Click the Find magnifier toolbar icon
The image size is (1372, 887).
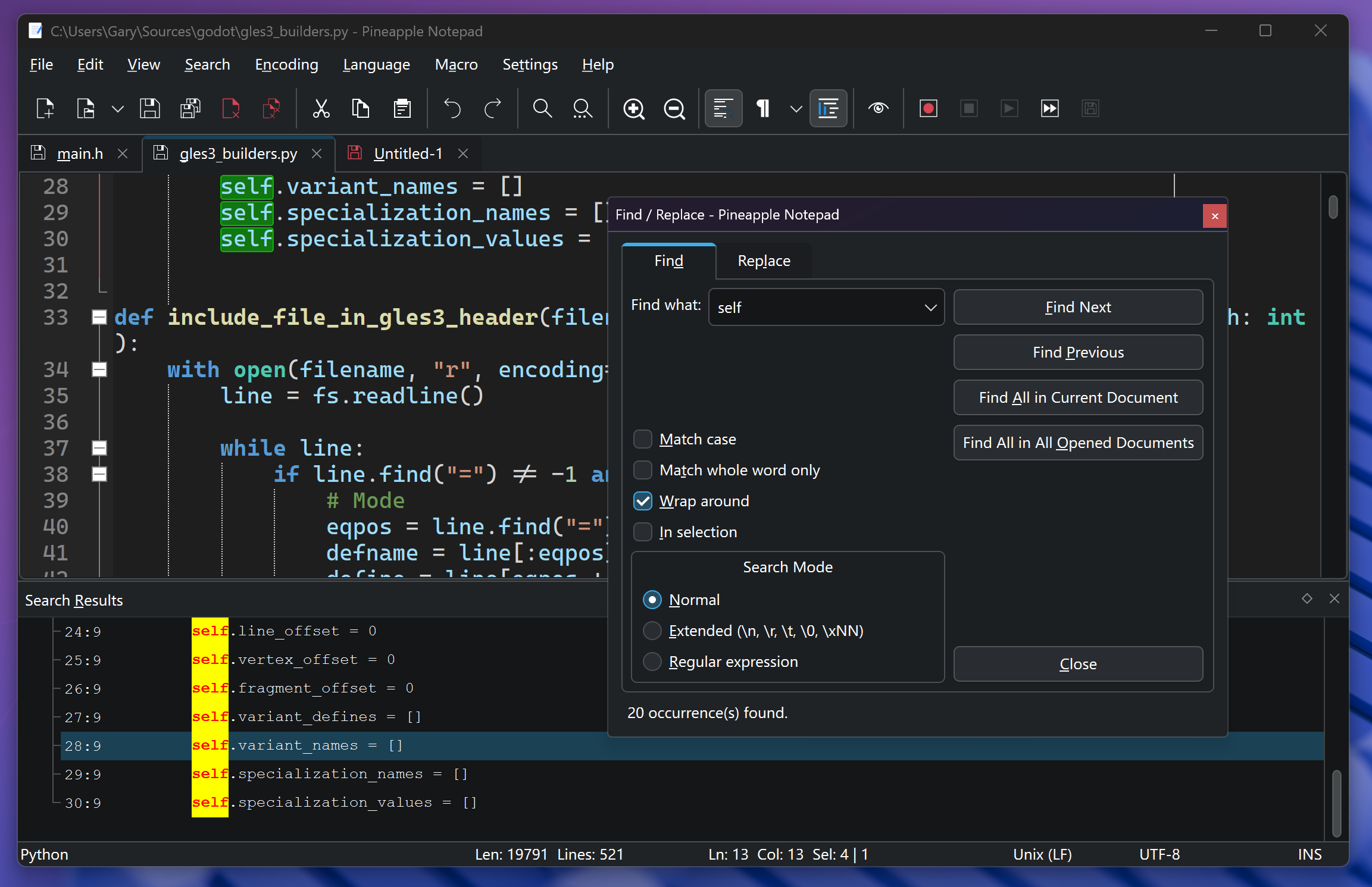point(542,109)
